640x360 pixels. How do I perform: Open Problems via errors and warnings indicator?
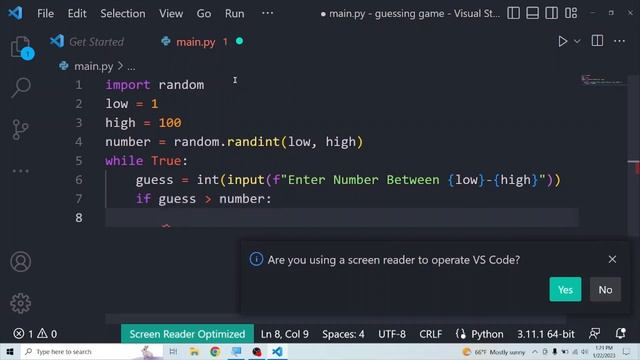tap(35, 334)
